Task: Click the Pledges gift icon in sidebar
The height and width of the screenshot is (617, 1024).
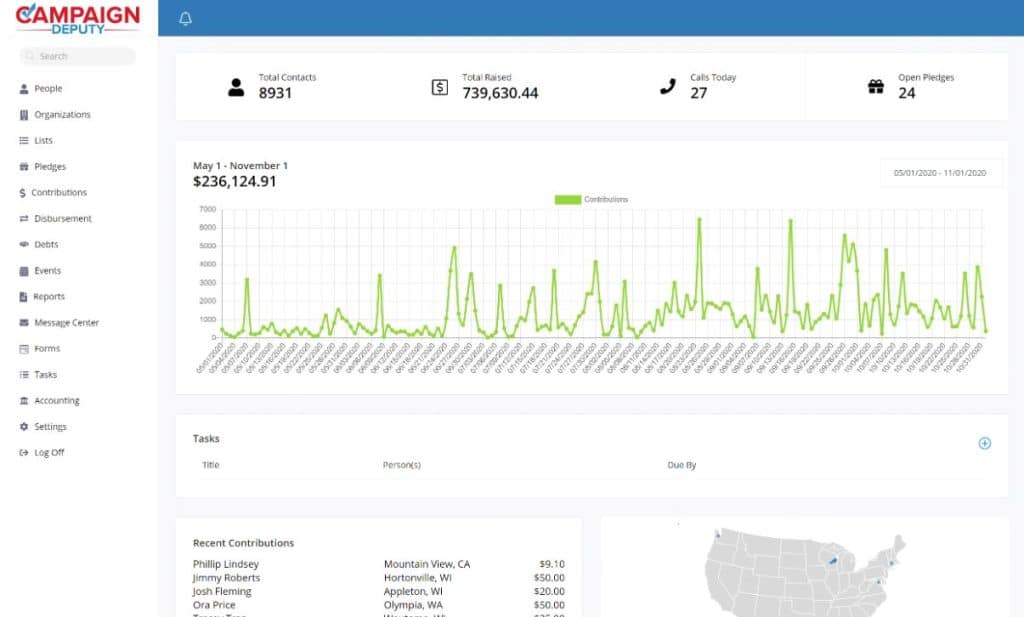Action: point(24,167)
